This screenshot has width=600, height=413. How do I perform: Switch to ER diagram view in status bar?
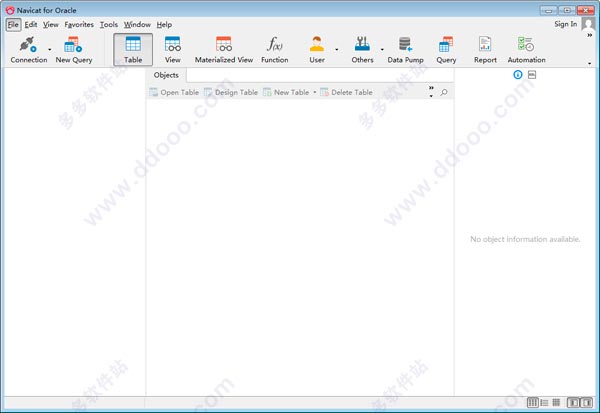pyautogui.click(x=556, y=402)
